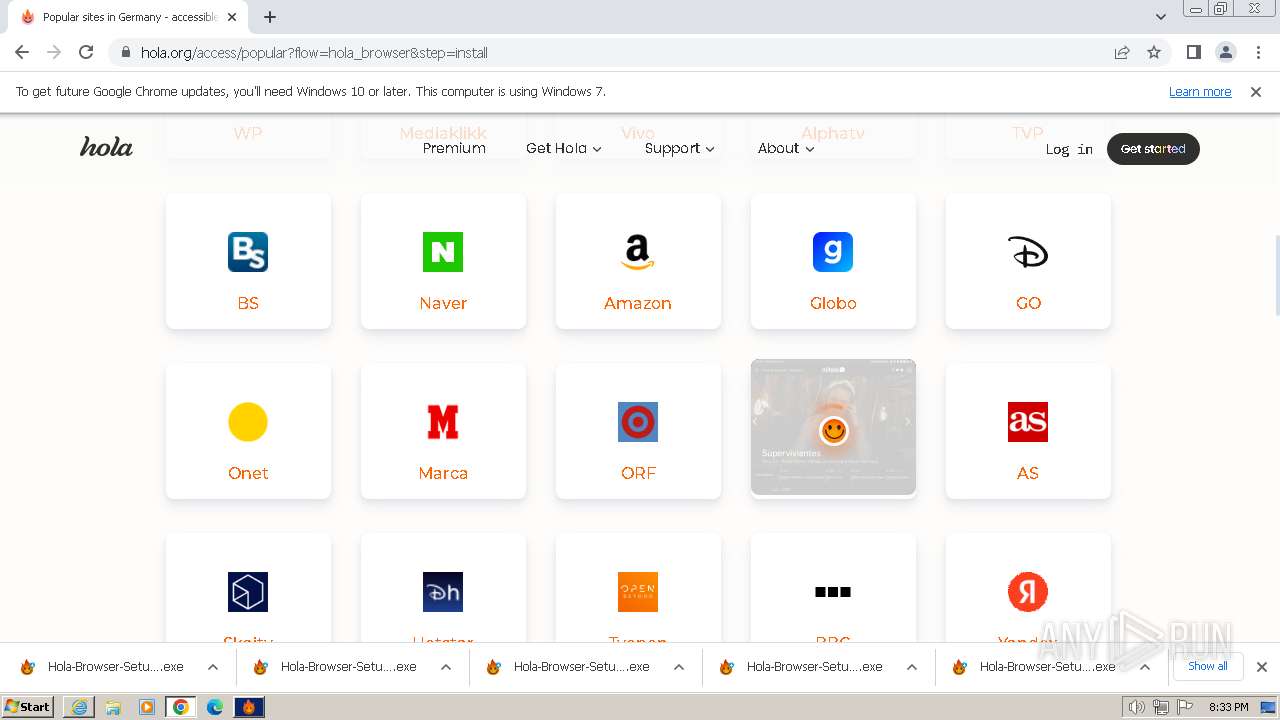Image resolution: width=1280 pixels, height=720 pixels.
Task: Open the orange OPEN tile icon
Action: point(638,592)
